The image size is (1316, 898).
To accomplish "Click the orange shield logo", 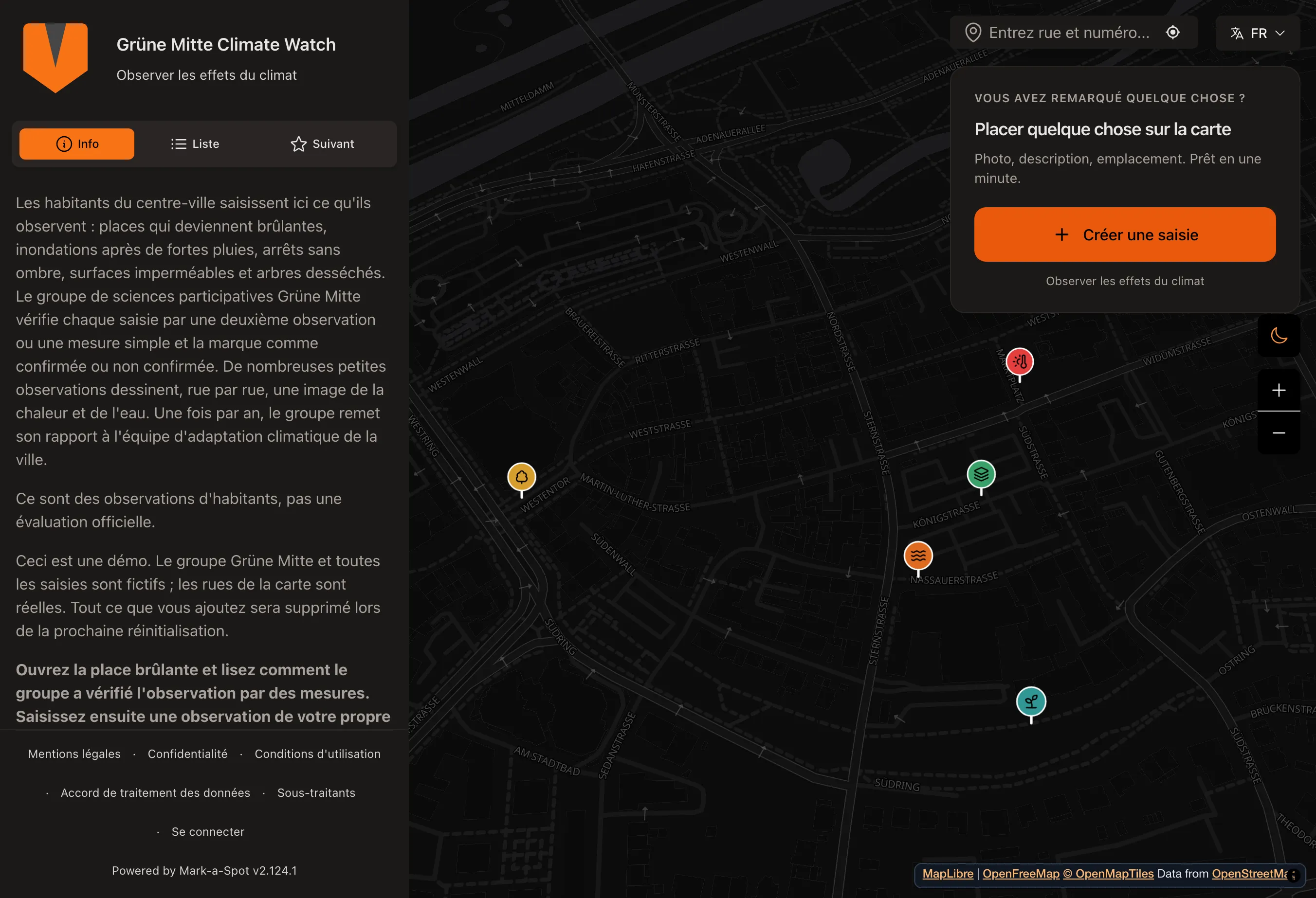I will (x=55, y=57).
